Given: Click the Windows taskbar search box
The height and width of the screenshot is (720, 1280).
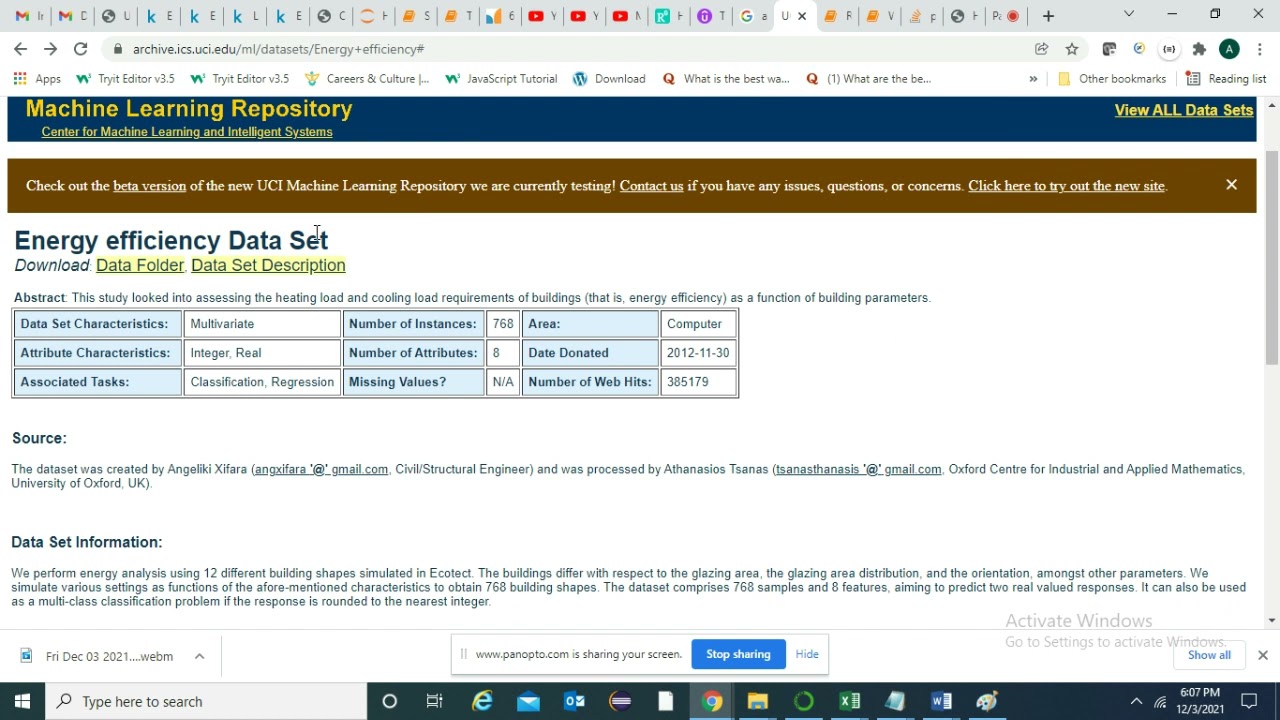Looking at the screenshot, I should (x=207, y=701).
